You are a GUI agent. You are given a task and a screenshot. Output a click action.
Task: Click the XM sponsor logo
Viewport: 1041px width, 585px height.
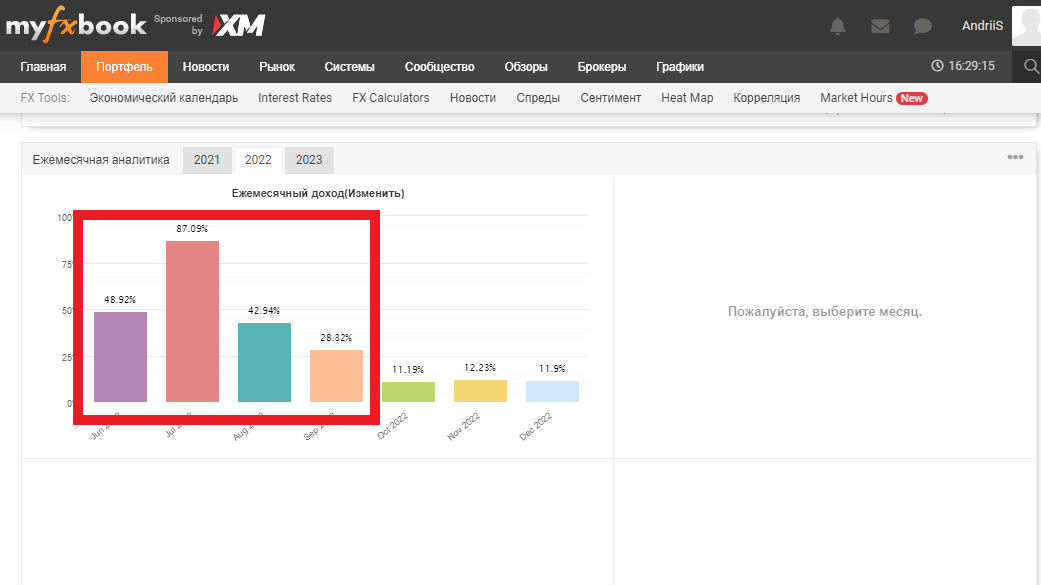pos(238,25)
